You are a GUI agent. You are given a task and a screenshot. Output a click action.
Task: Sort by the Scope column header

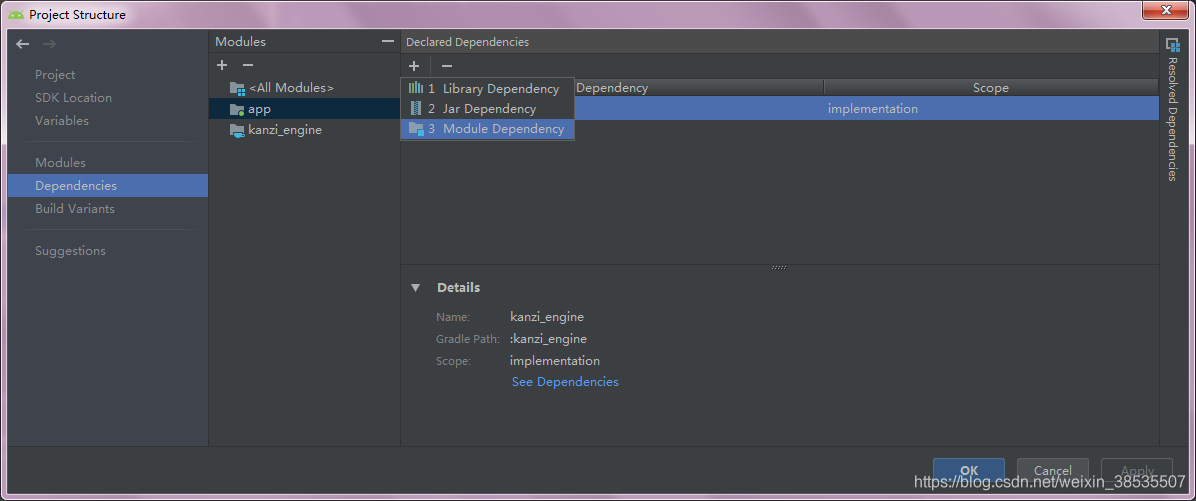[x=991, y=88]
